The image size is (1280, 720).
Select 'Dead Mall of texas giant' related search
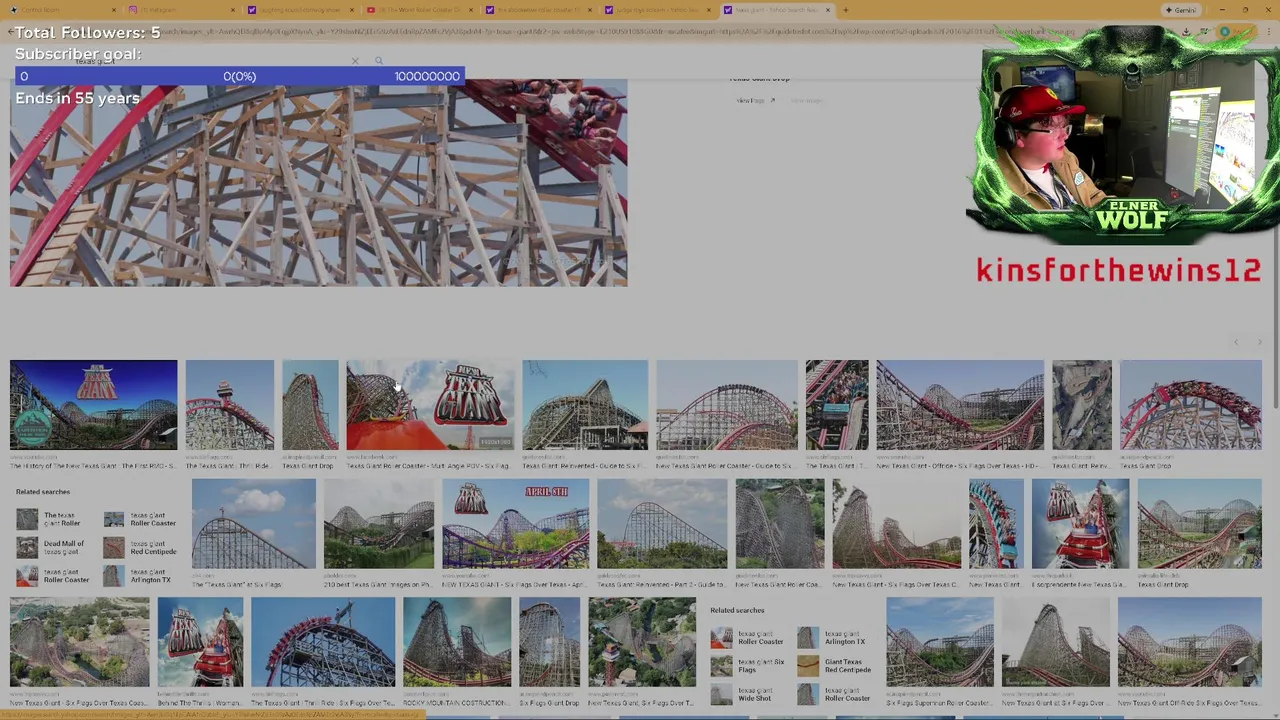52,548
